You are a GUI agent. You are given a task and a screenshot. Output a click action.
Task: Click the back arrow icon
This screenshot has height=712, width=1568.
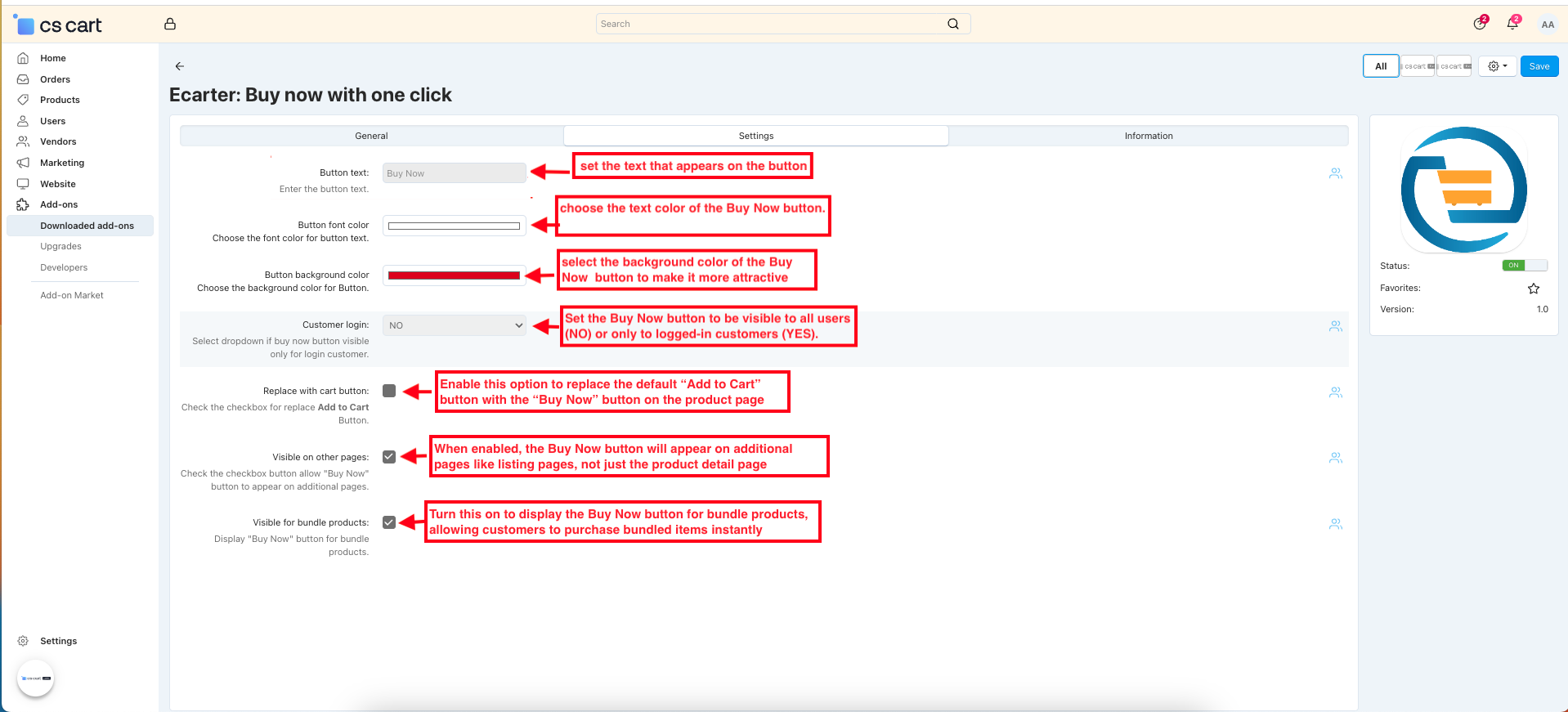tap(180, 66)
